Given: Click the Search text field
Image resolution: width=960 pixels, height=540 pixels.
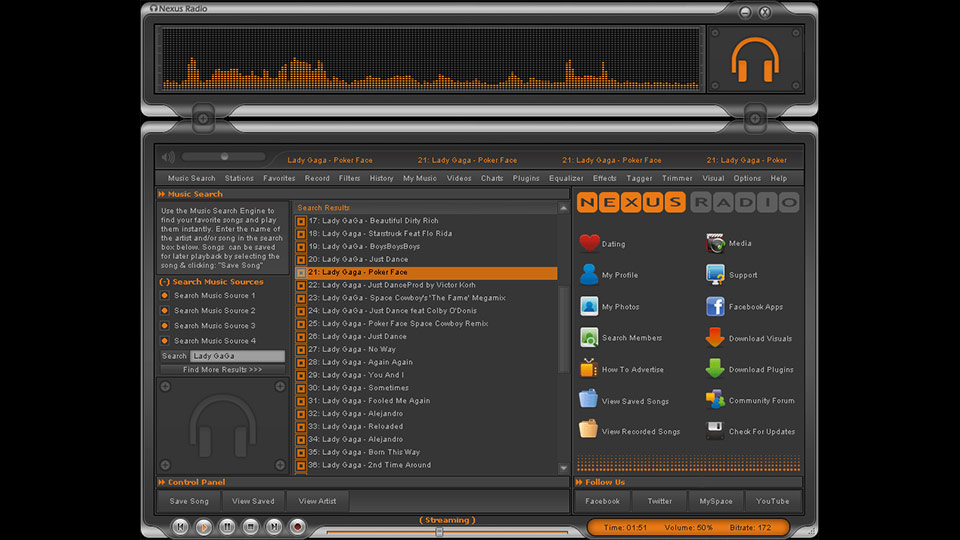Looking at the screenshot, I should [237, 356].
